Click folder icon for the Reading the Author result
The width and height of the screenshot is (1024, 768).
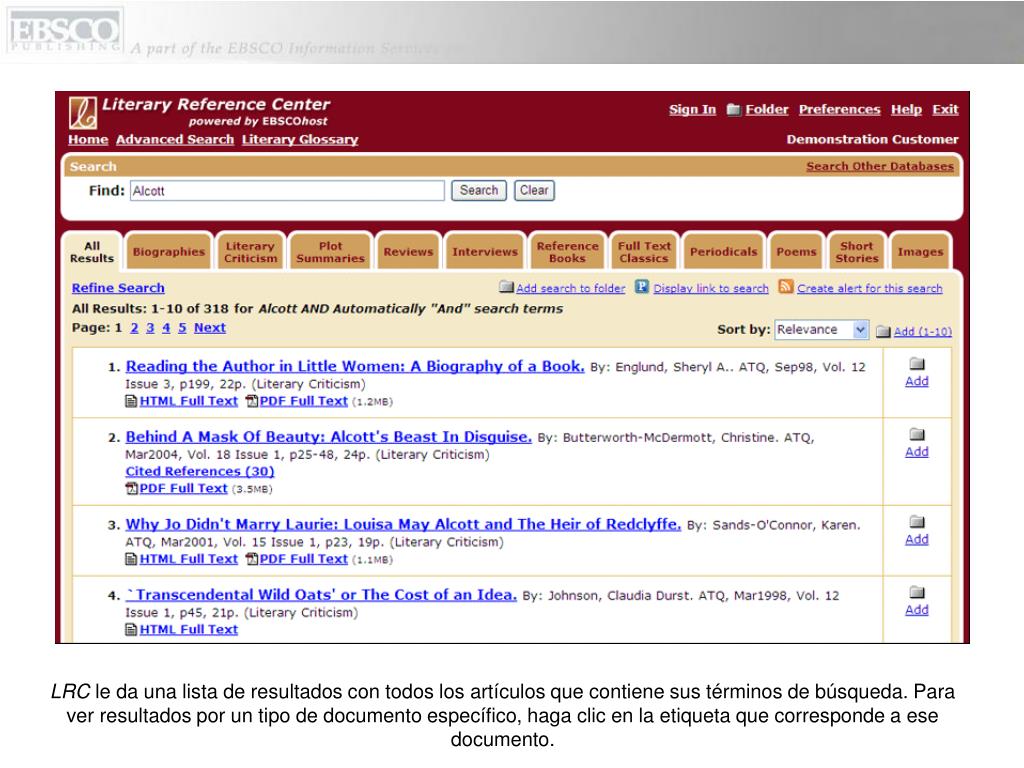pyautogui.click(x=917, y=364)
